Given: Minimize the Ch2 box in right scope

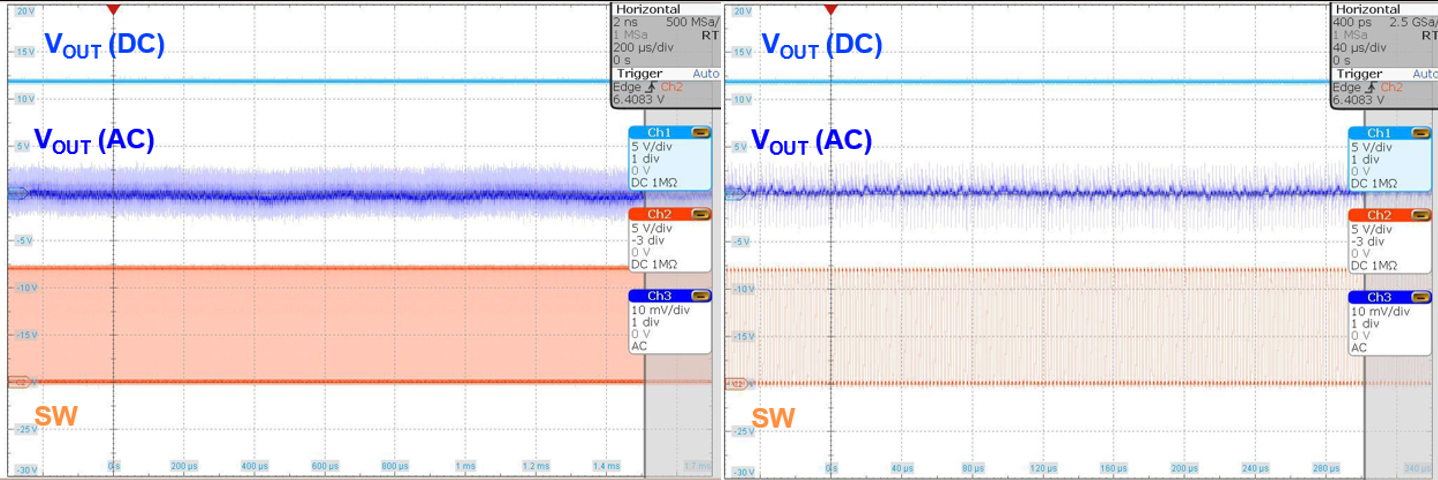Looking at the screenshot, I should pos(1419,214).
